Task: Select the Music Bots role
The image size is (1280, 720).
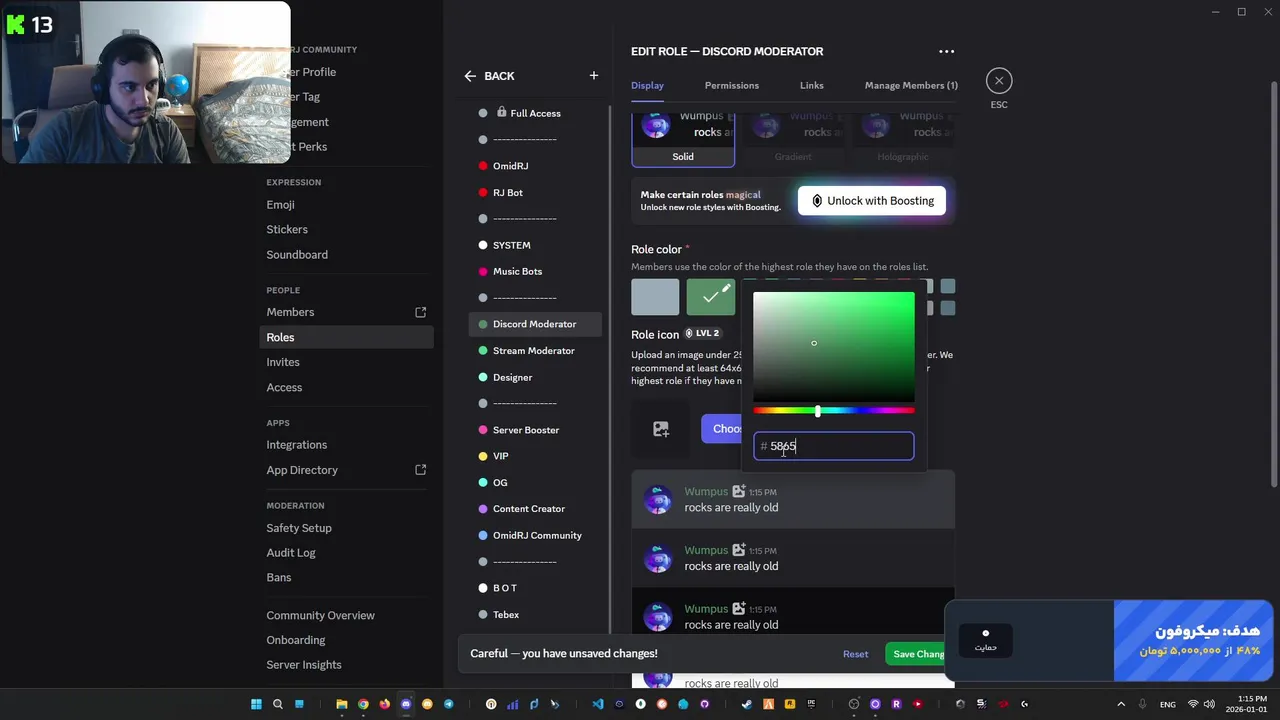Action: 535,272
